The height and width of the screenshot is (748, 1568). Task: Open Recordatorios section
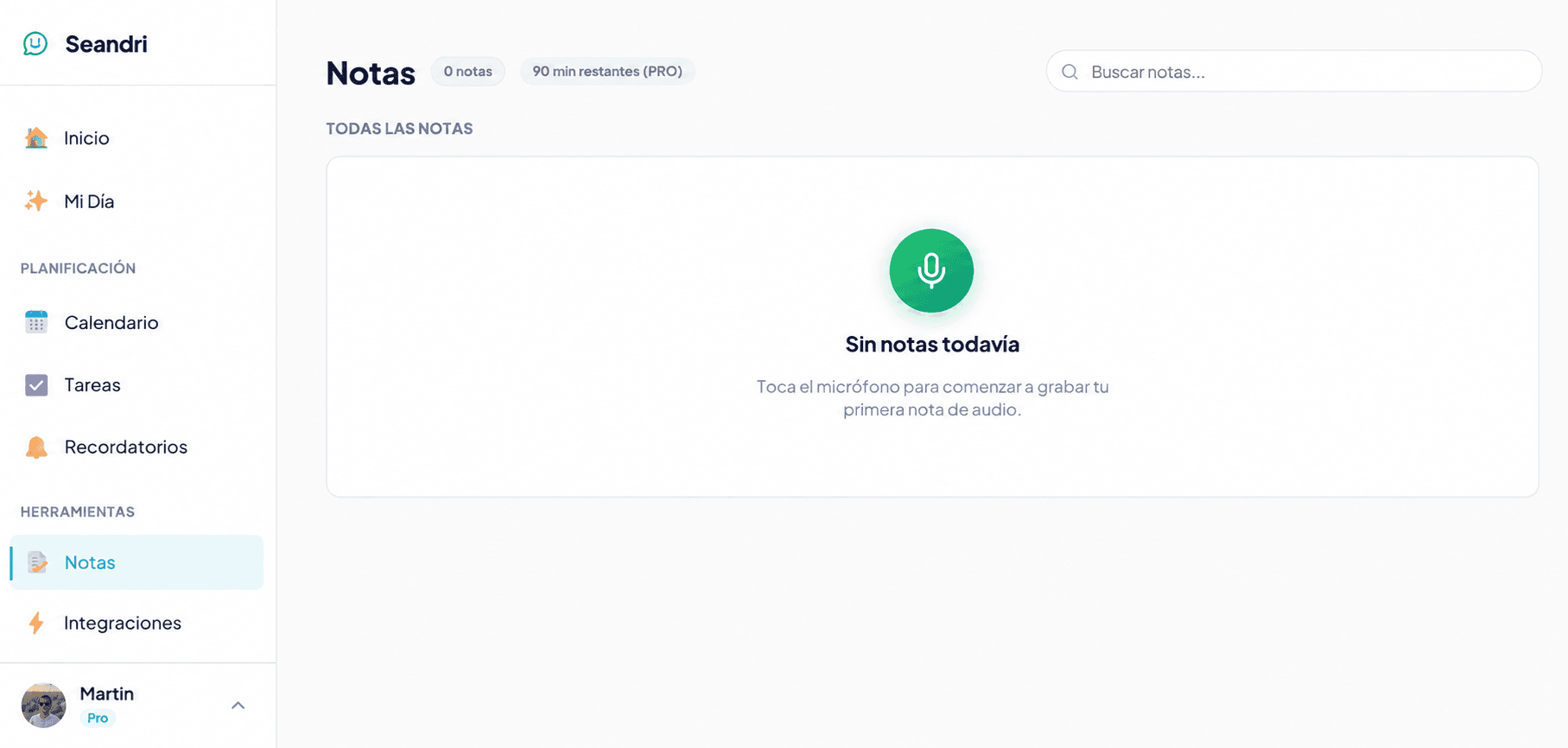pyautogui.click(x=136, y=447)
